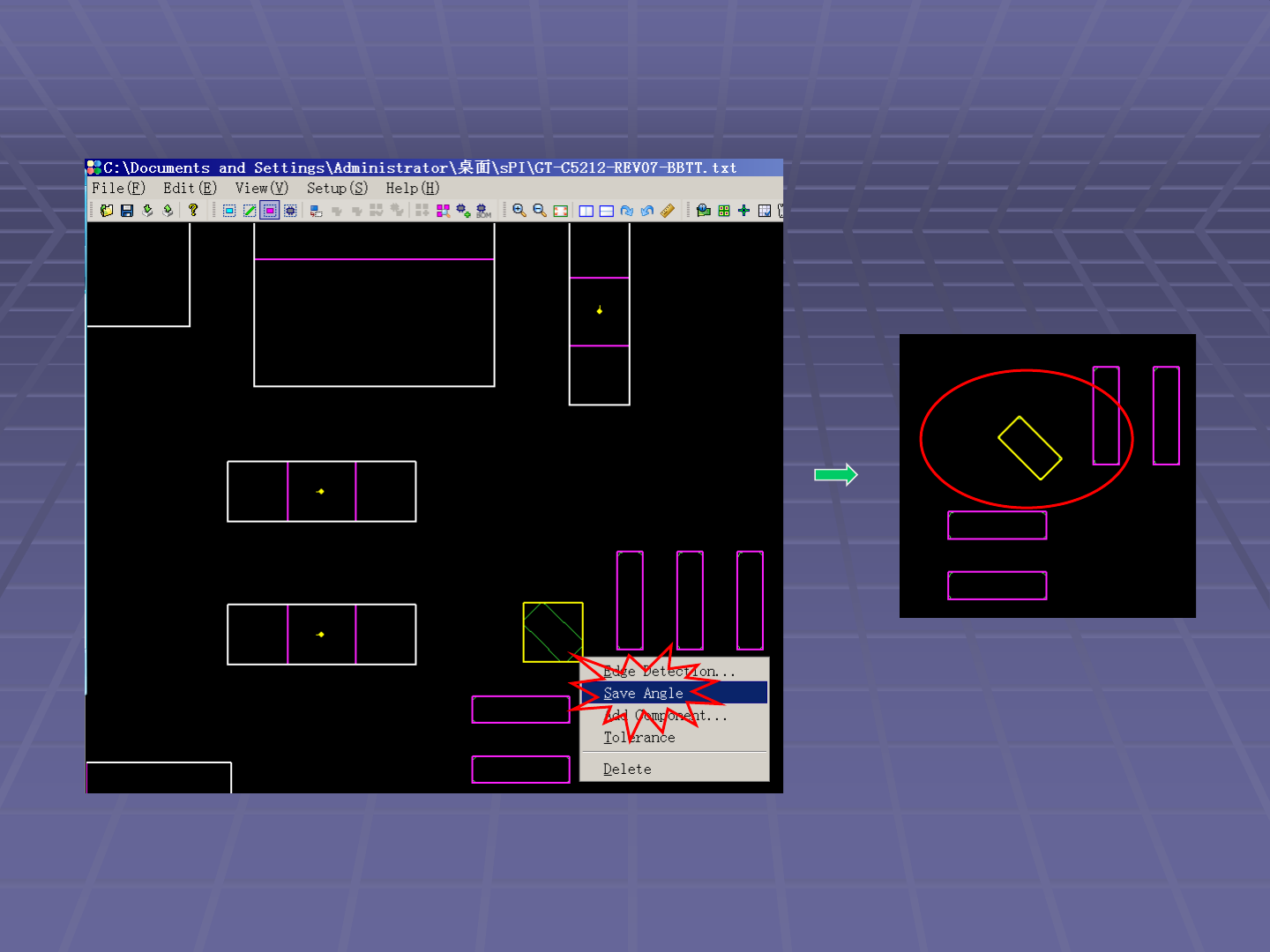Choose Add Component from context menu
The height and width of the screenshot is (952, 1270).
tap(674, 715)
